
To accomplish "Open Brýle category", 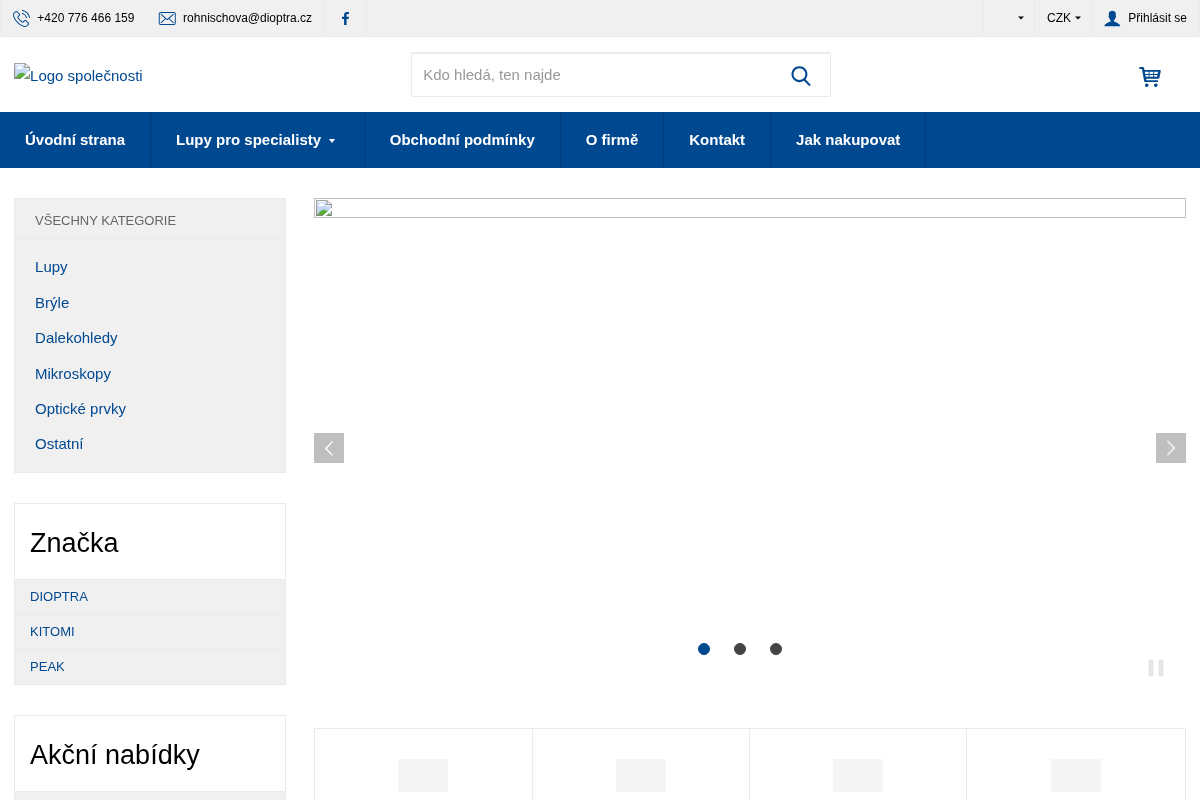I will (52, 303).
